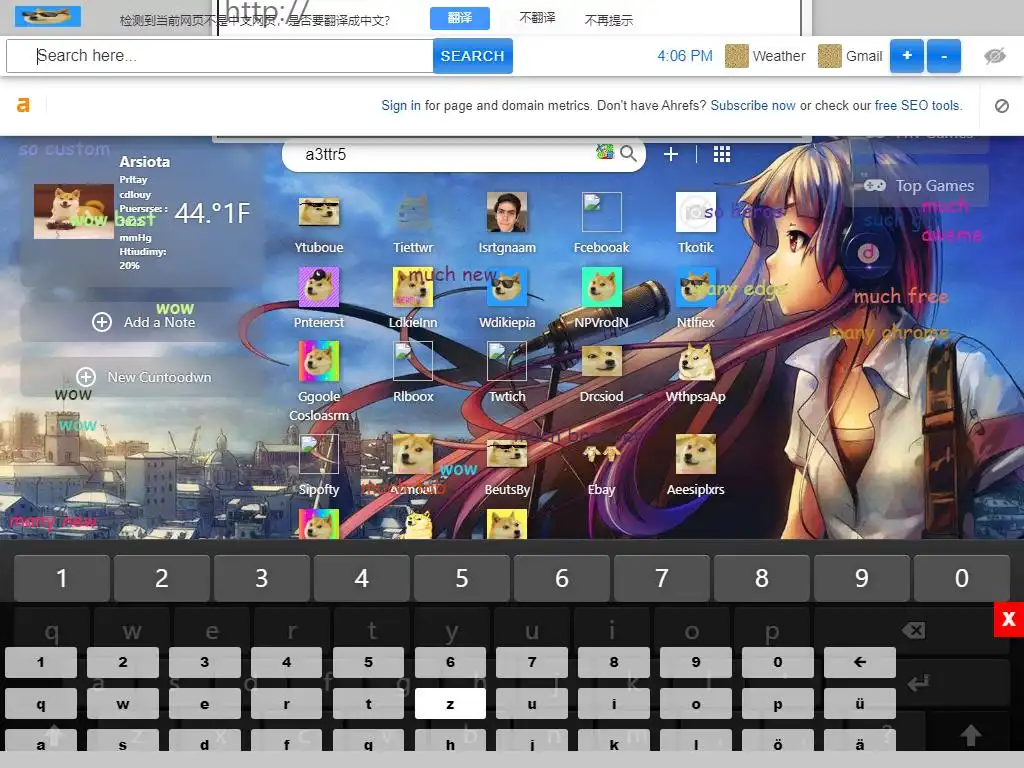
Task: Click the plus icon beside the search box
Action: tap(671, 154)
